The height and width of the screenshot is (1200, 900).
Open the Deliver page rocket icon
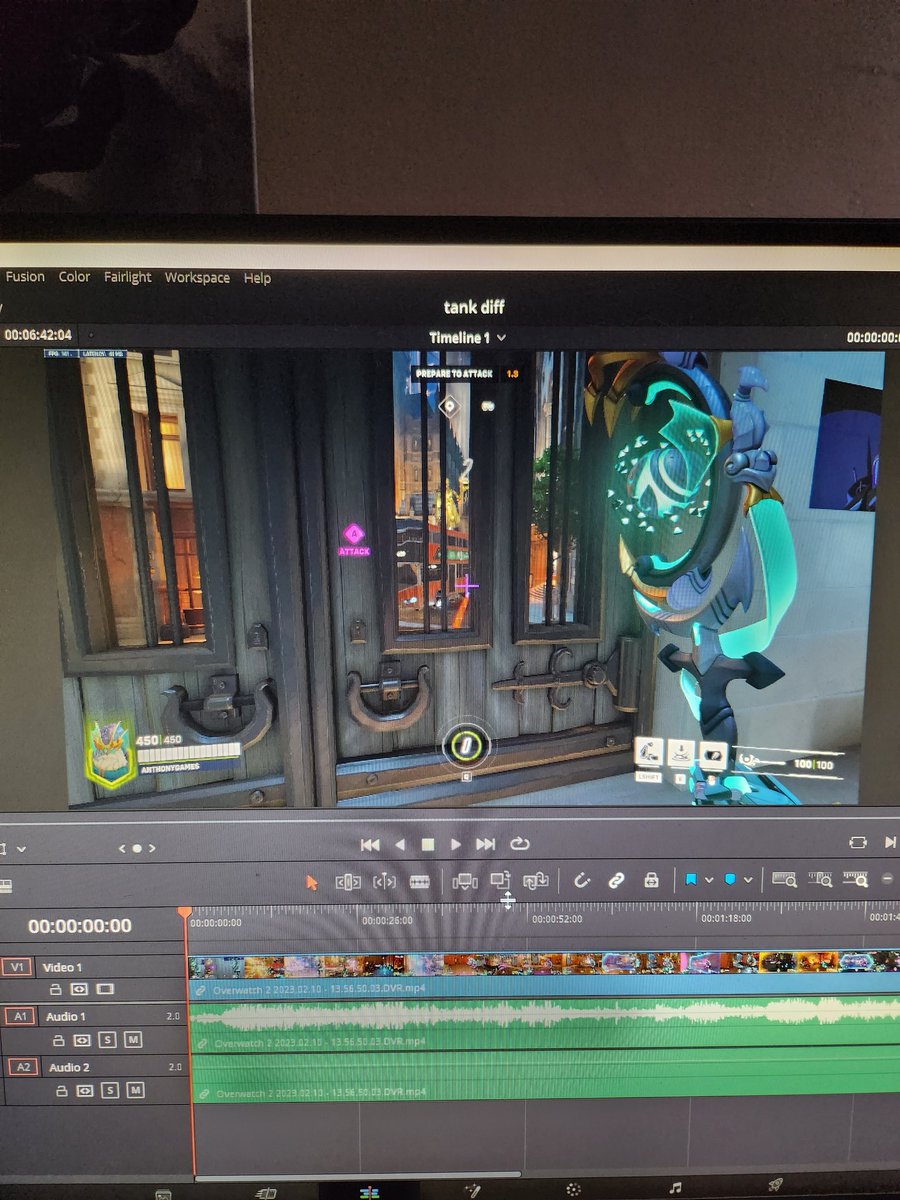click(775, 1186)
